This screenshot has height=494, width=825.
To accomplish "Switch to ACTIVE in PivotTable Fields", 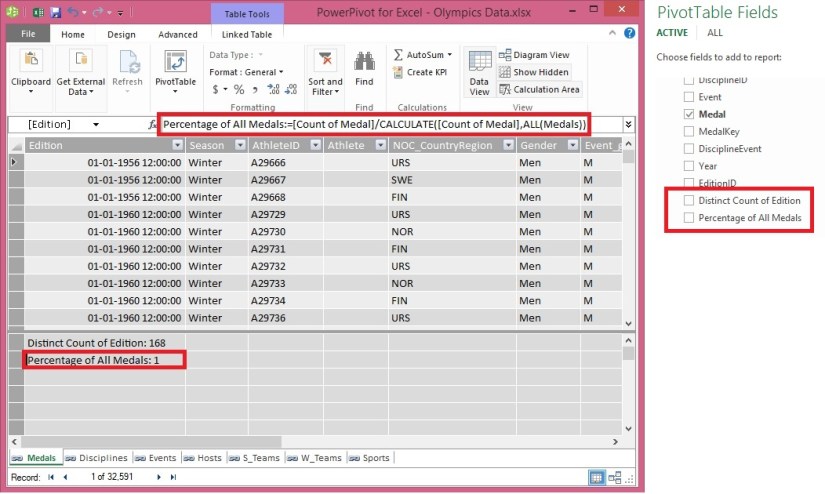I will coord(672,33).
